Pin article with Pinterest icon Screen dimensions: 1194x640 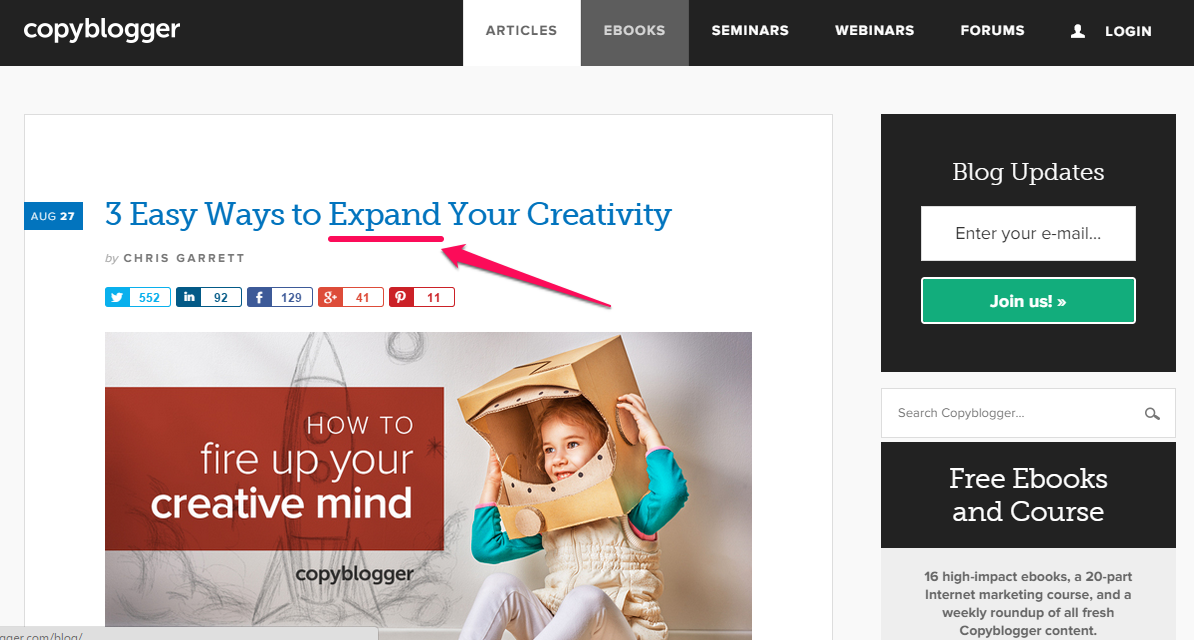(401, 297)
